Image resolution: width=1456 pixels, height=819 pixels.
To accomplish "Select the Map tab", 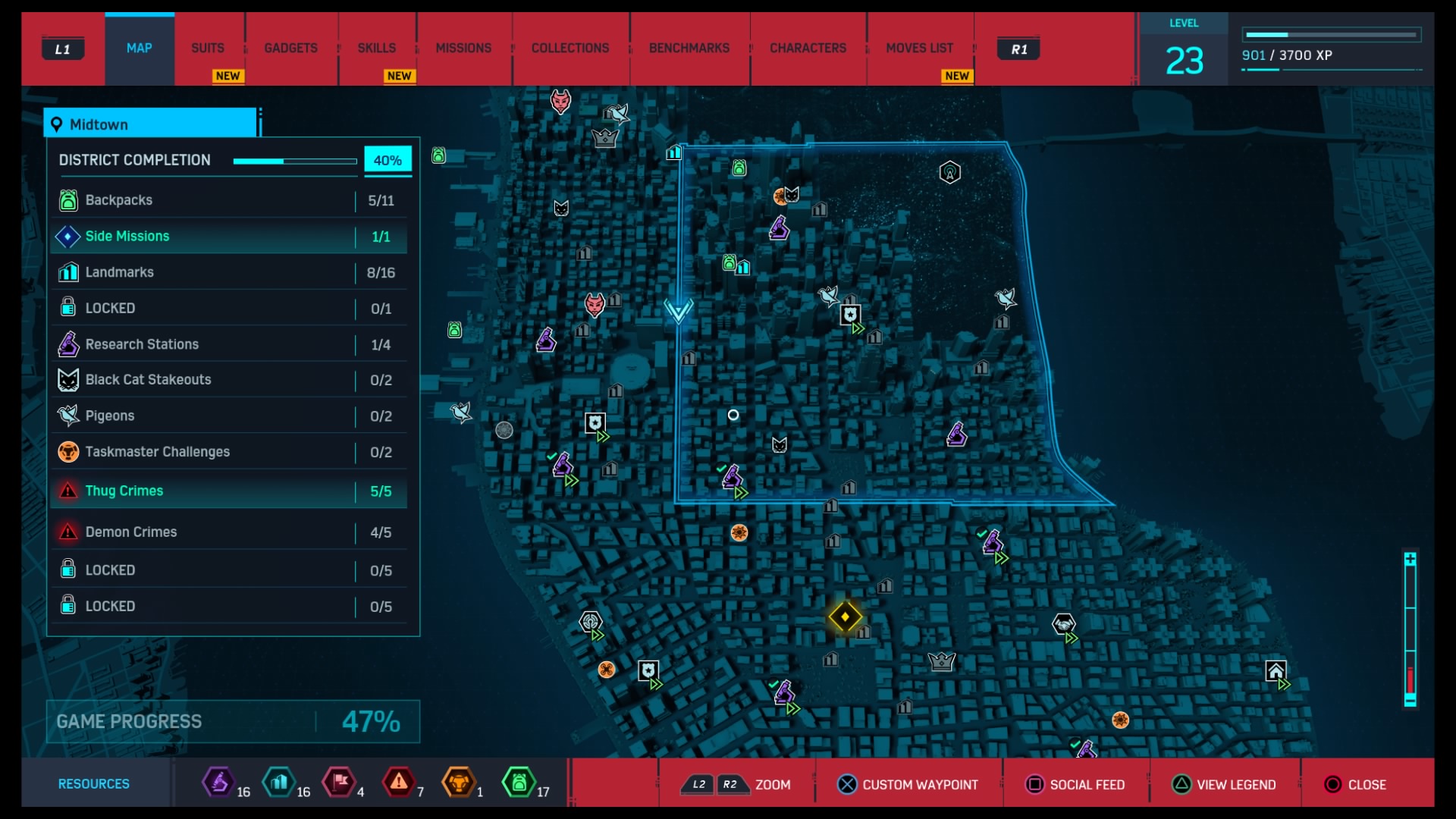I will point(140,49).
